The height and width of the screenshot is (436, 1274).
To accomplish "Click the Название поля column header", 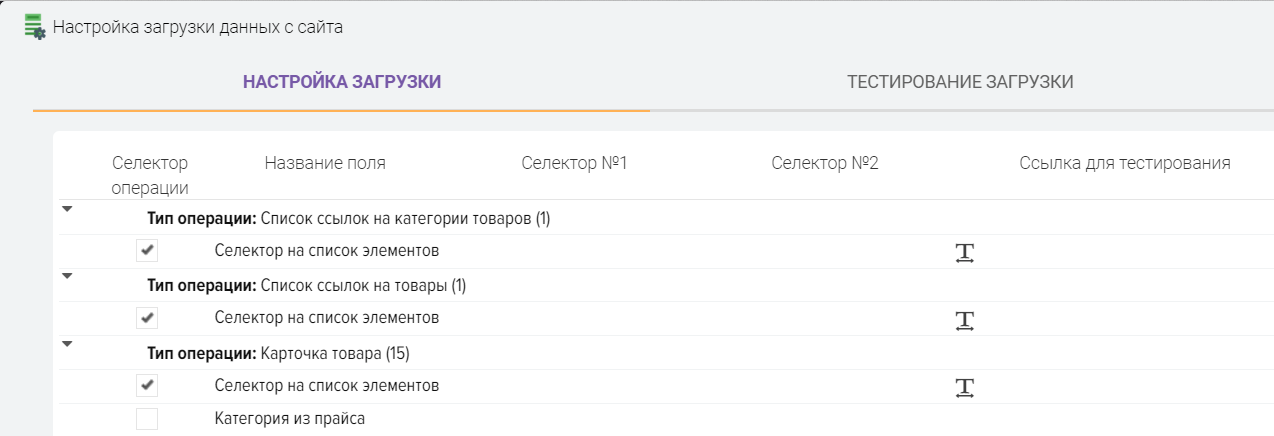I will tap(325, 163).
